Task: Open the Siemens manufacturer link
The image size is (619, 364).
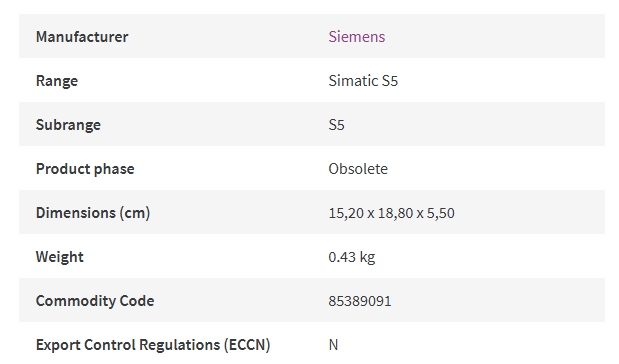Action: pos(356,37)
